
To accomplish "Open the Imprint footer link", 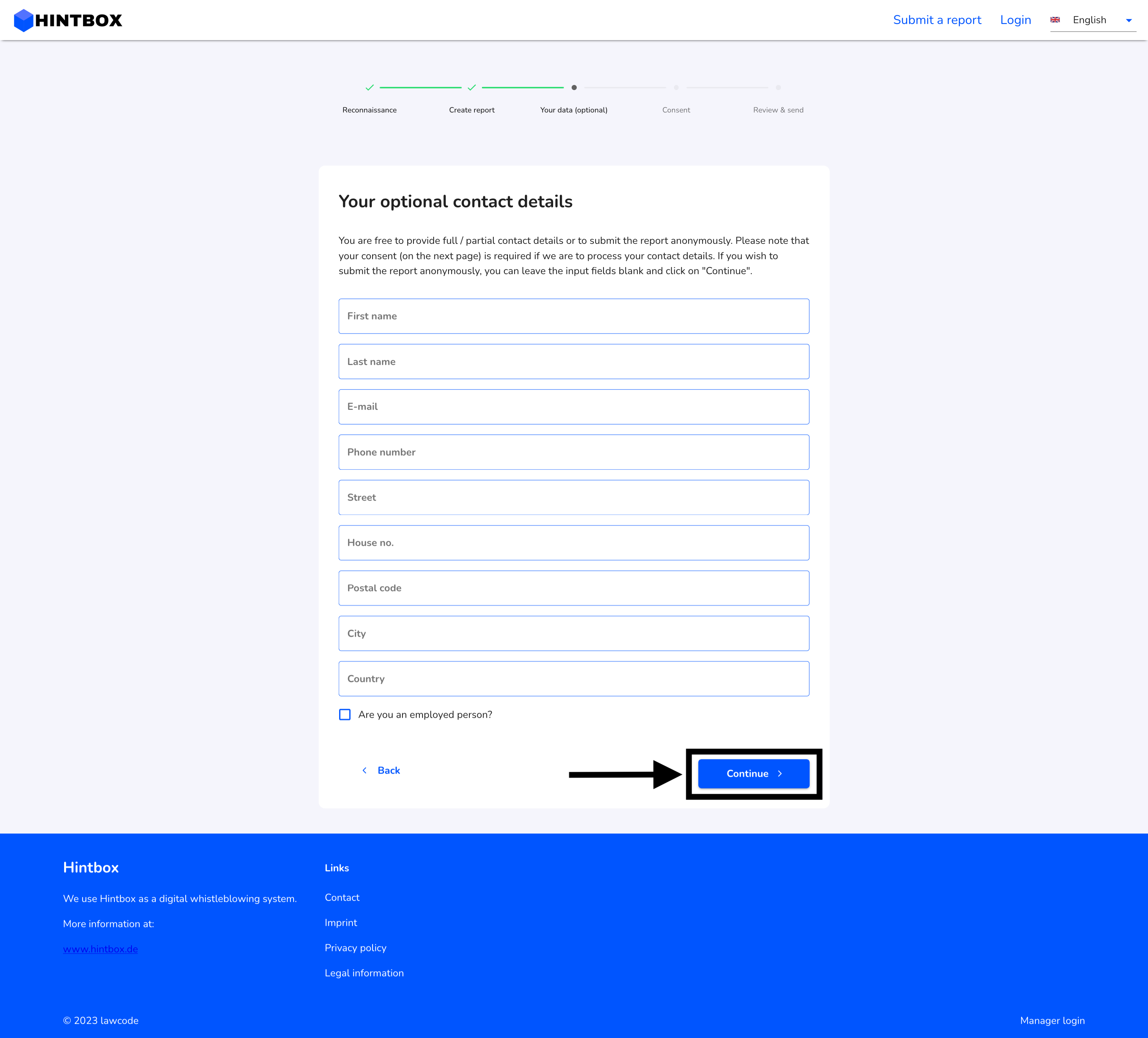I will [341, 922].
